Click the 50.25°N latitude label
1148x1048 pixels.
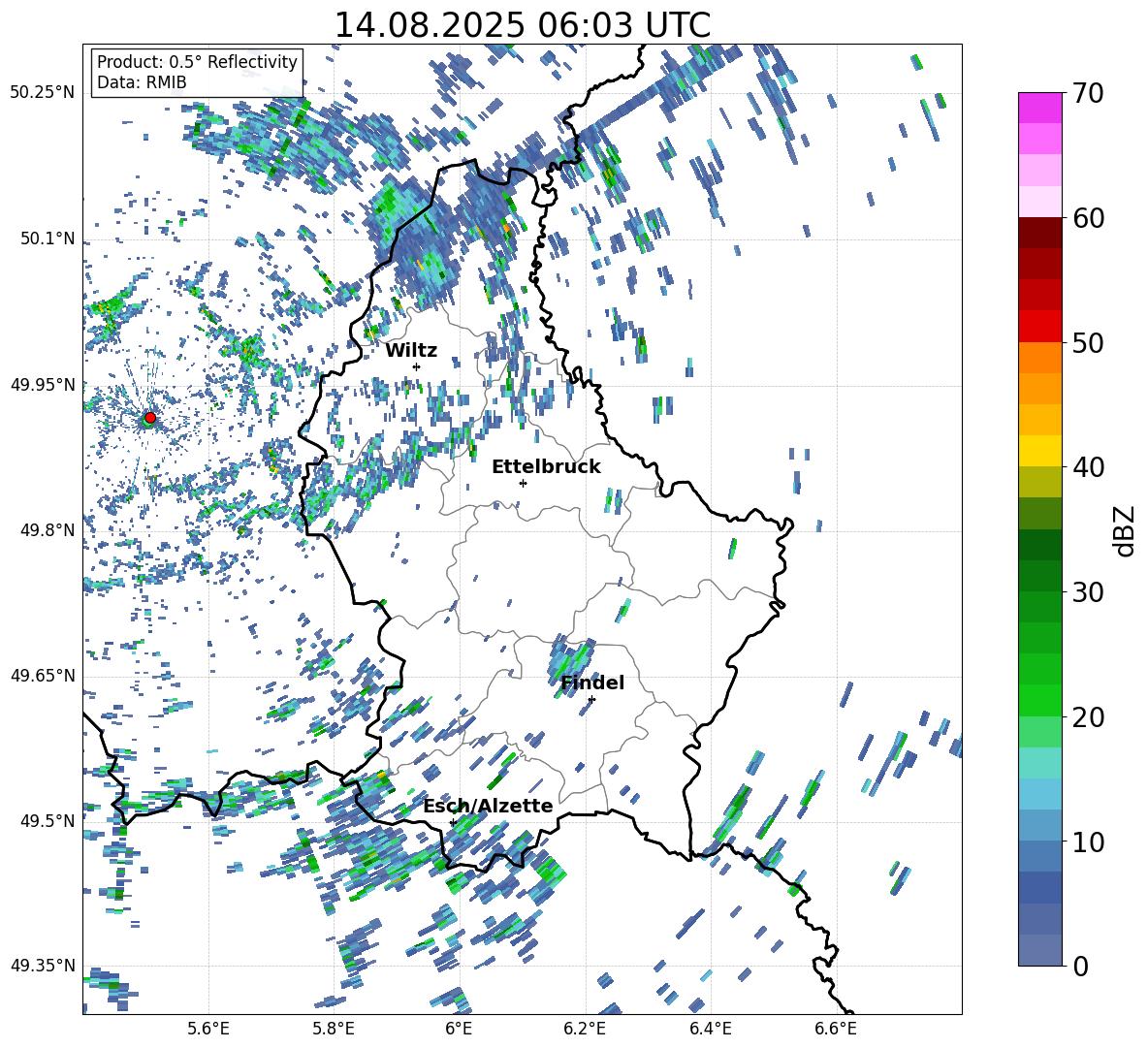tap(43, 92)
